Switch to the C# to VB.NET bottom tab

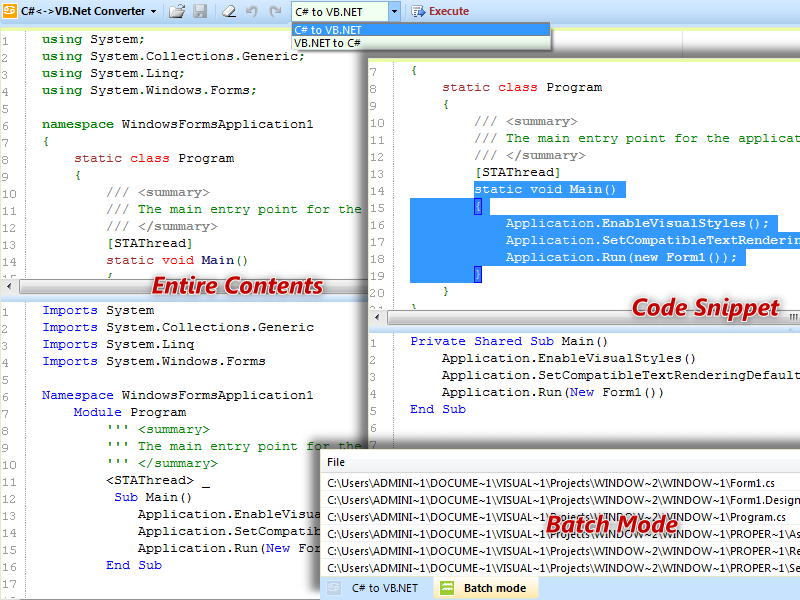click(x=384, y=588)
